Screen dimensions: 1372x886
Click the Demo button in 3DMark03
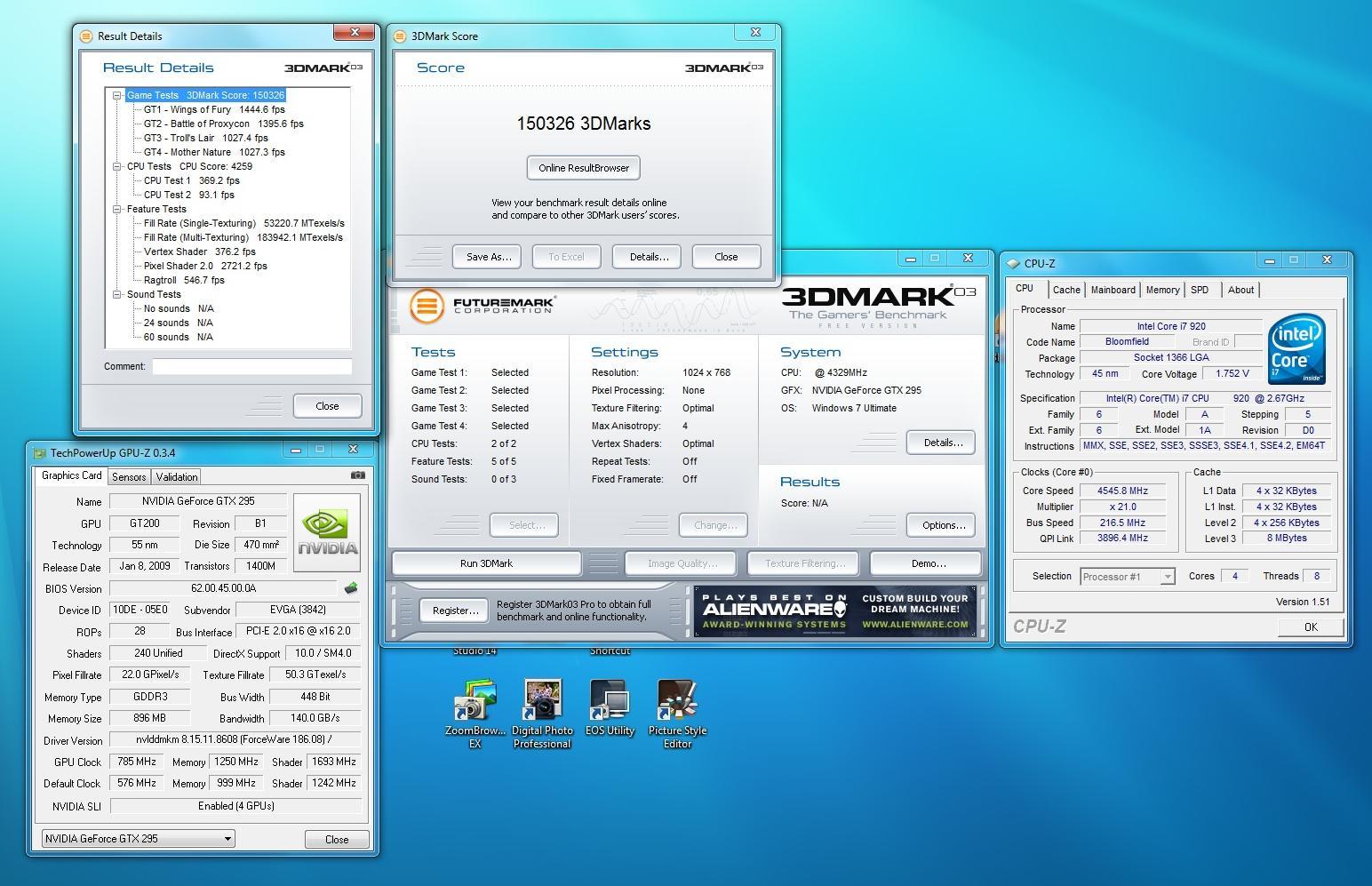926,563
